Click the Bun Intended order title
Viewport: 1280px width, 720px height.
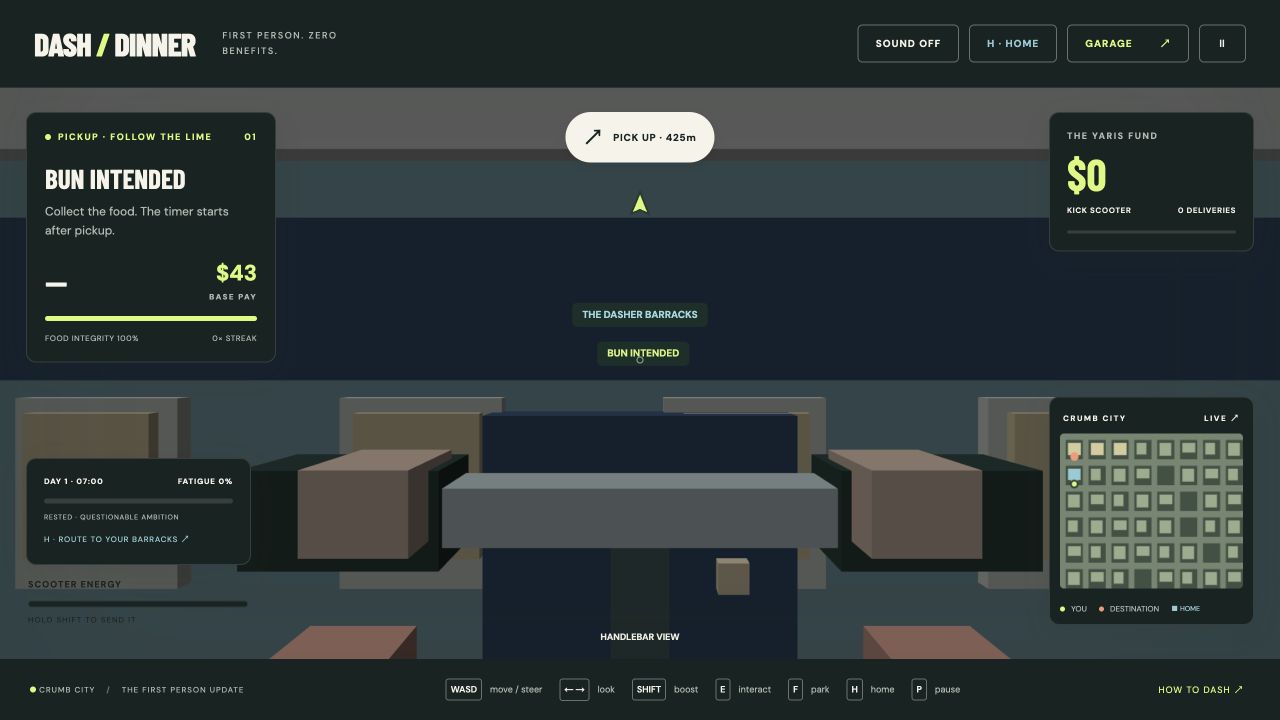[115, 179]
